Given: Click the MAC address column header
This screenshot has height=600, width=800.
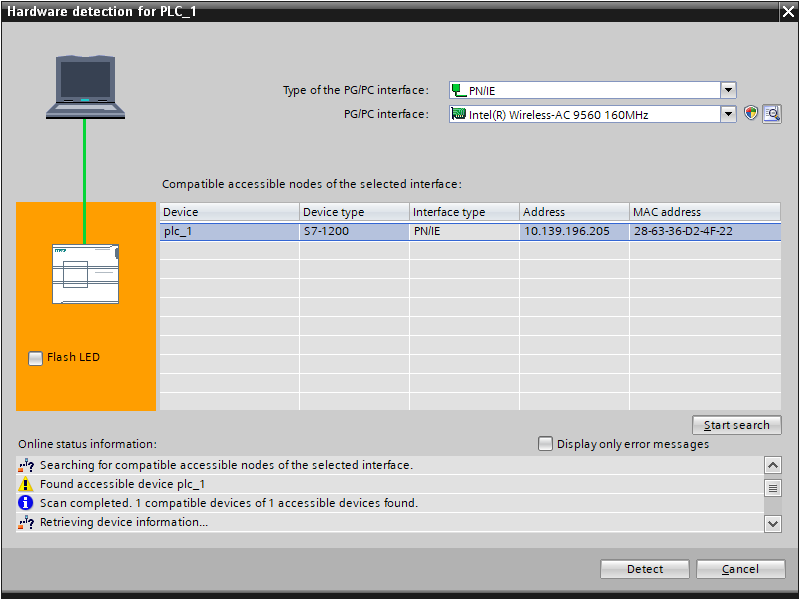Looking at the screenshot, I should (x=704, y=212).
